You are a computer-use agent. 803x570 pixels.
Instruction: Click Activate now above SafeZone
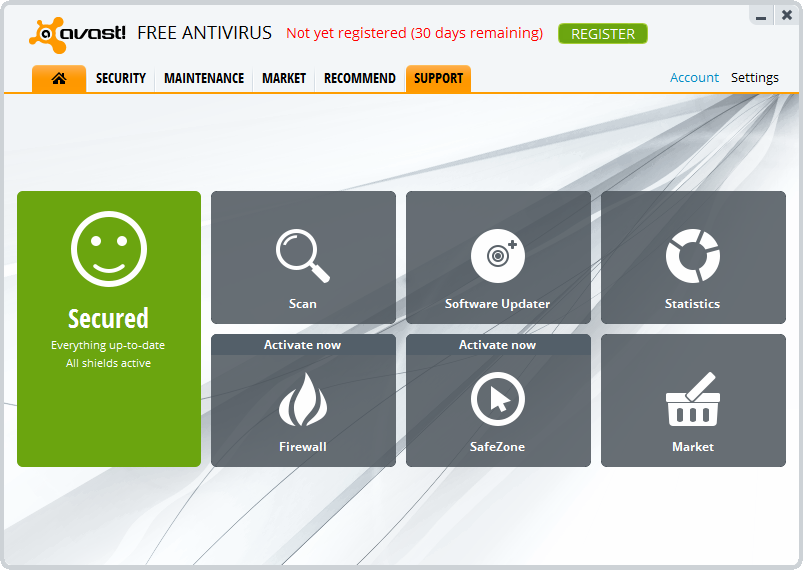coord(497,345)
